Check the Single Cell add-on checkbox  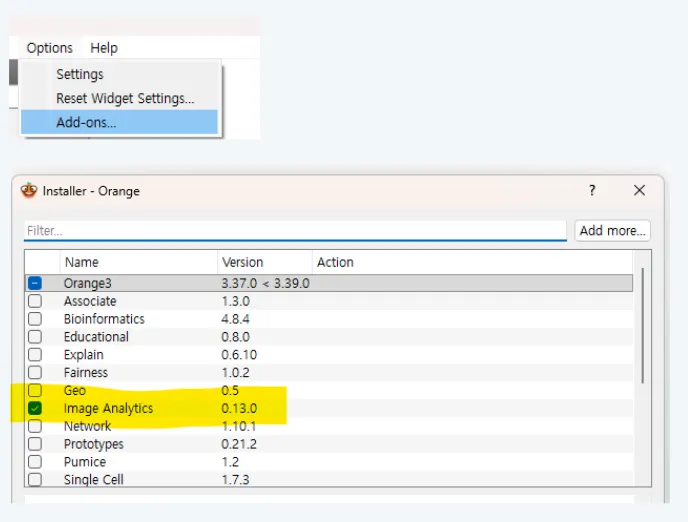pyautogui.click(x=35, y=479)
